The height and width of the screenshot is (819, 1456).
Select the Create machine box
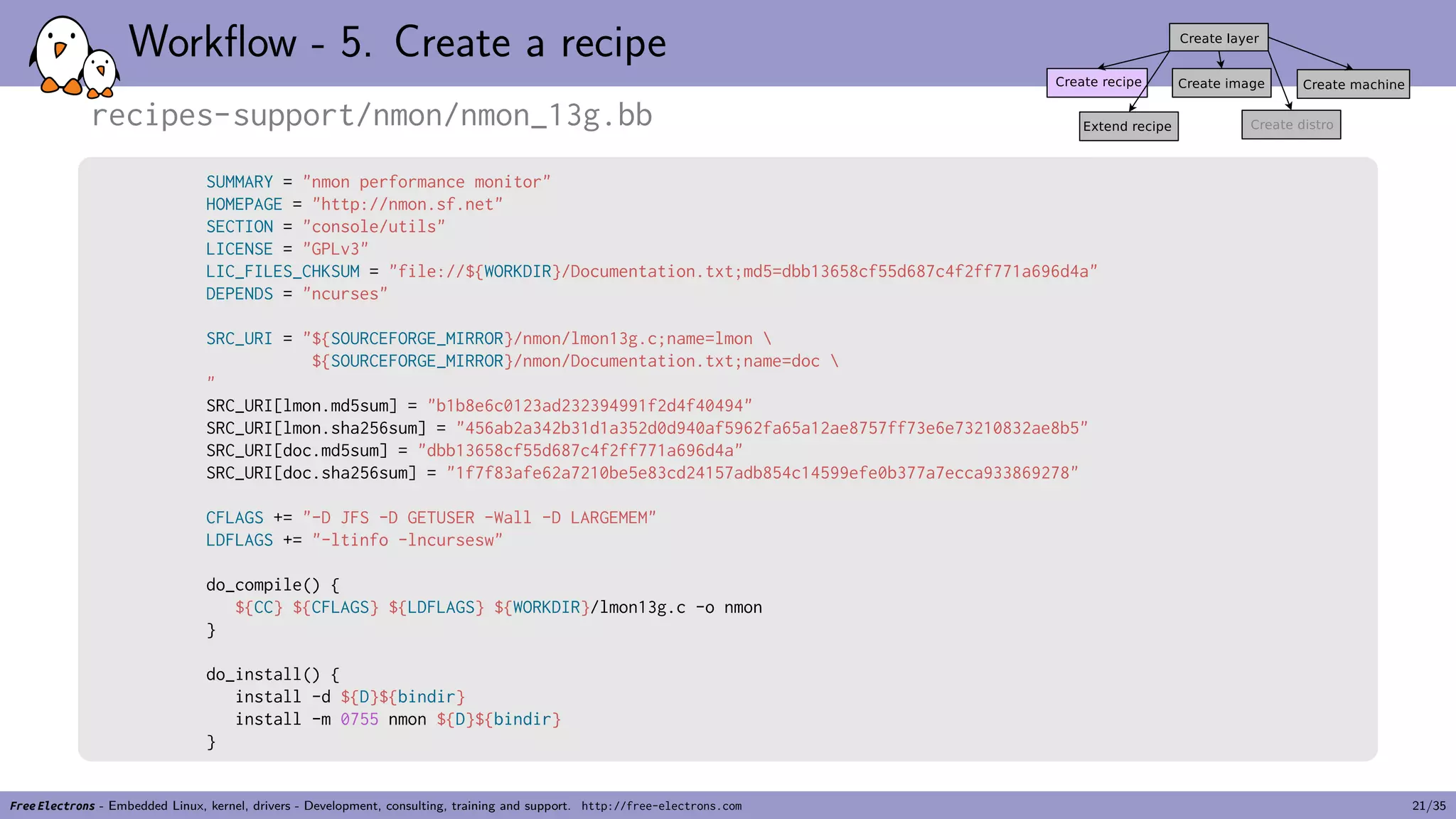coord(1353,84)
